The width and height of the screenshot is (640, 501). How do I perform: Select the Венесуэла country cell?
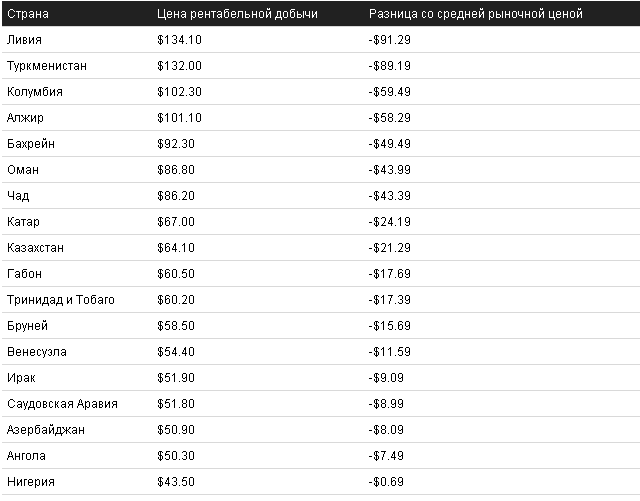[x=37, y=352]
